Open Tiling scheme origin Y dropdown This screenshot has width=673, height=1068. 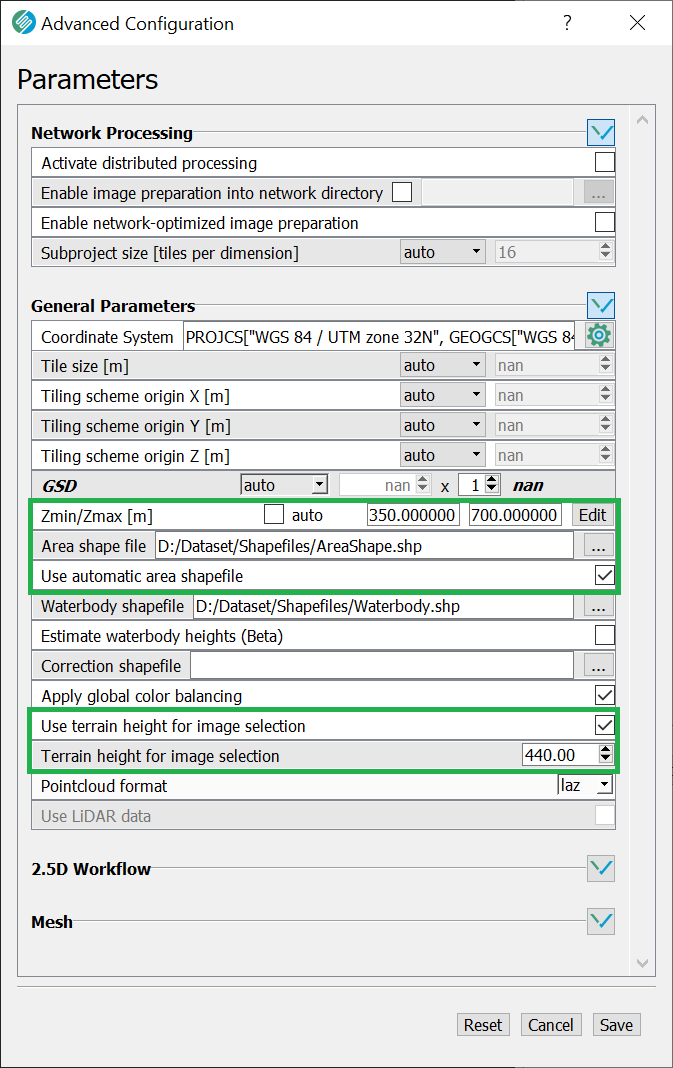[x=443, y=425]
